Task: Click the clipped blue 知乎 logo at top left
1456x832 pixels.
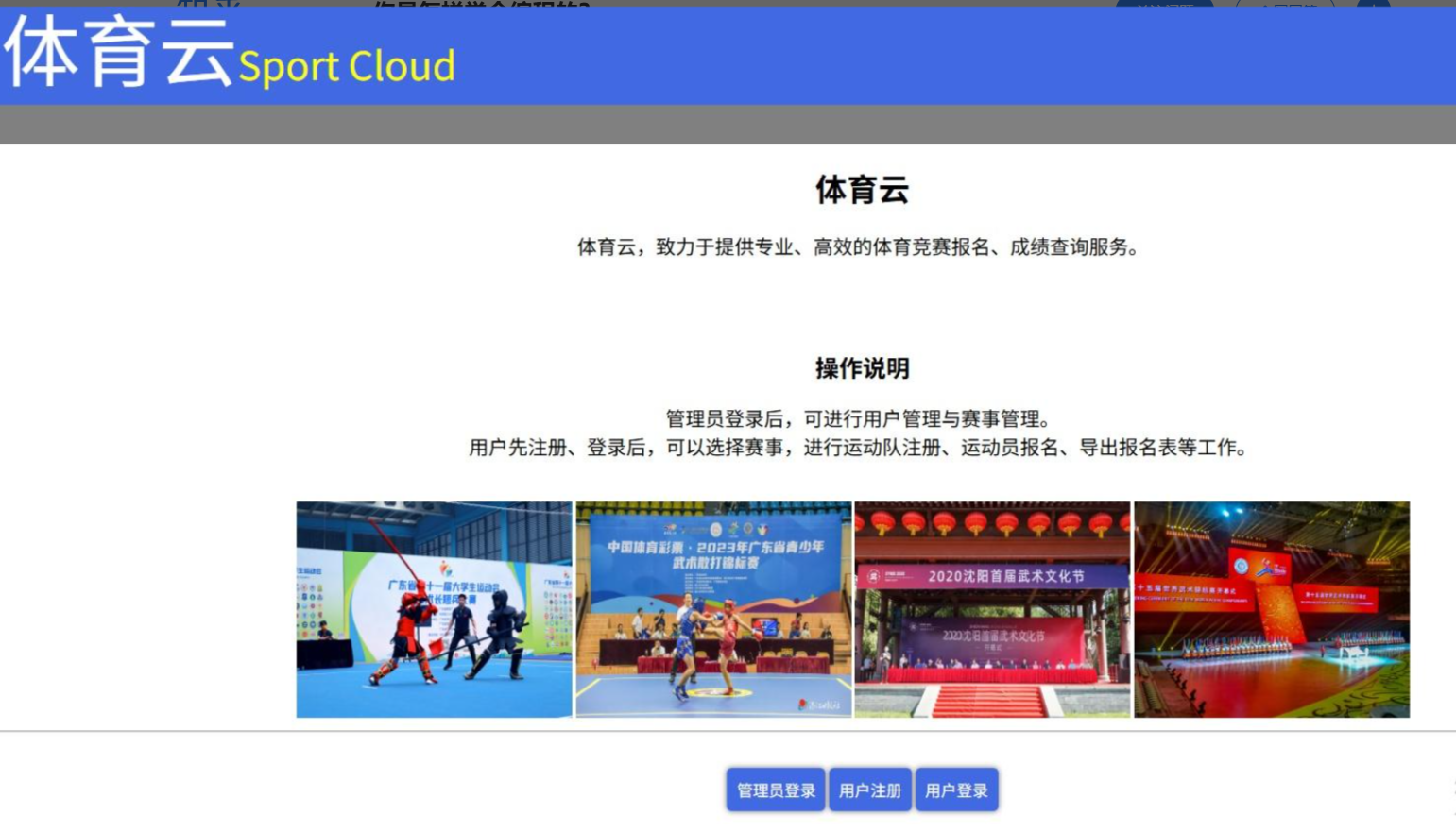Action: (208, 4)
